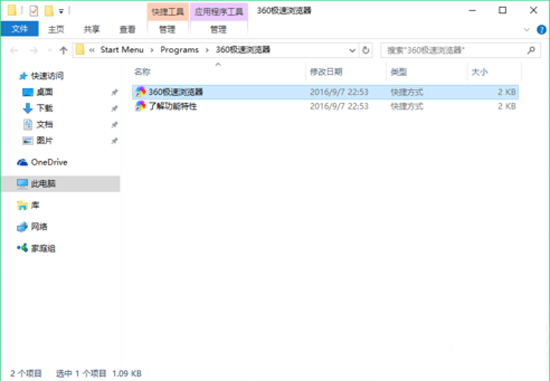The width and height of the screenshot is (550, 381).
Task: Navigate to Programs in the address bar
Action: click(180, 50)
